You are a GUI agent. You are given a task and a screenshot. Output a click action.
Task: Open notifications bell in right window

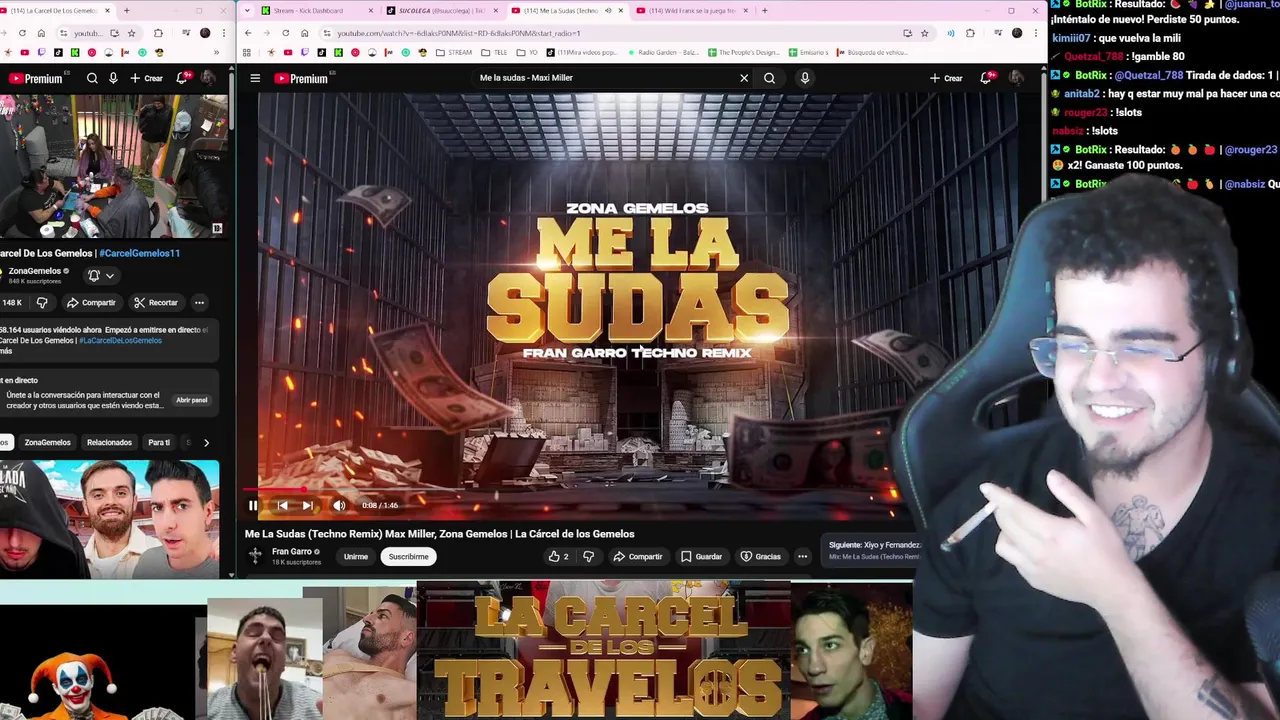click(986, 78)
